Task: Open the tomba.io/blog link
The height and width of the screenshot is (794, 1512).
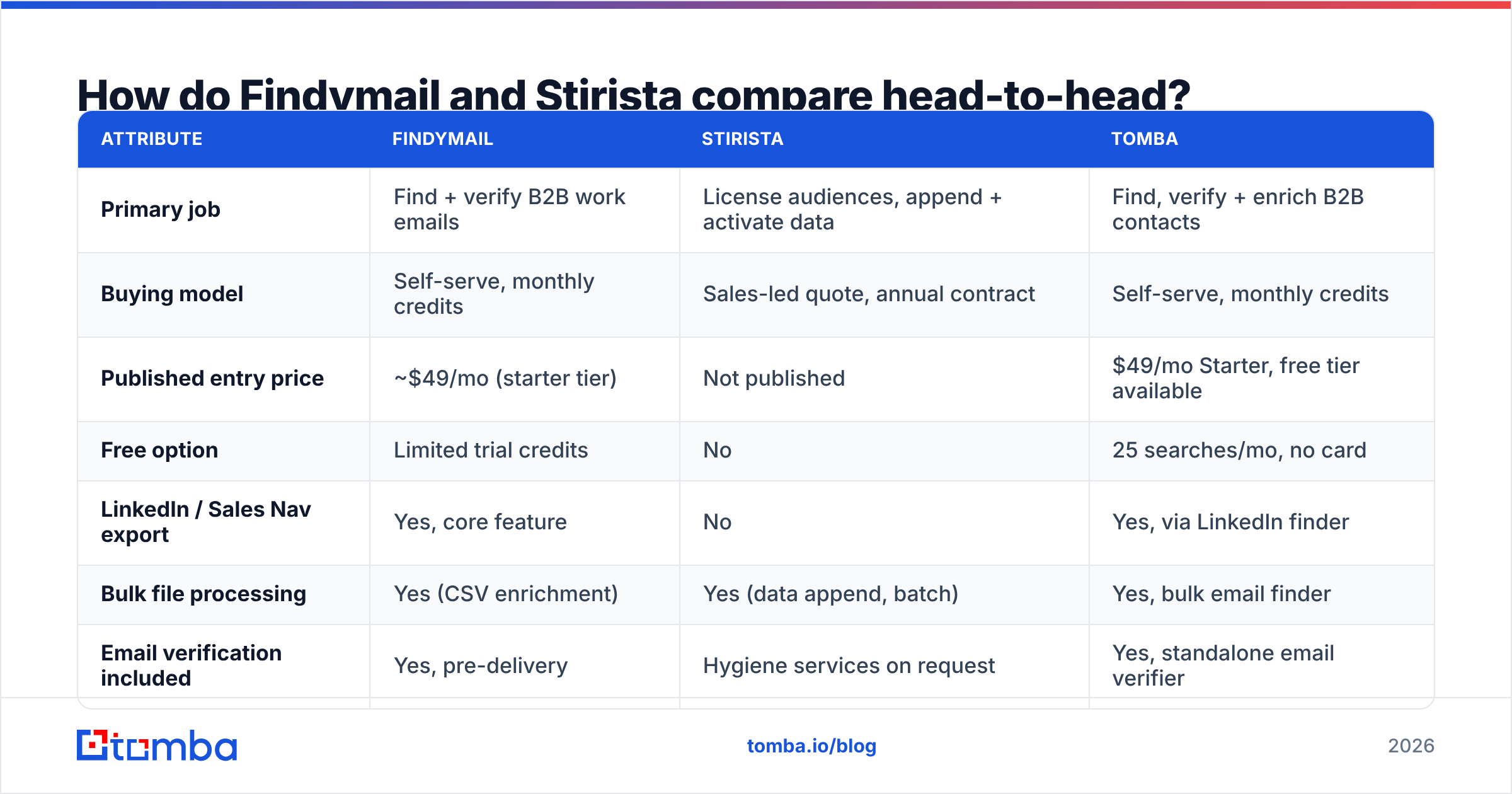Action: (811, 746)
